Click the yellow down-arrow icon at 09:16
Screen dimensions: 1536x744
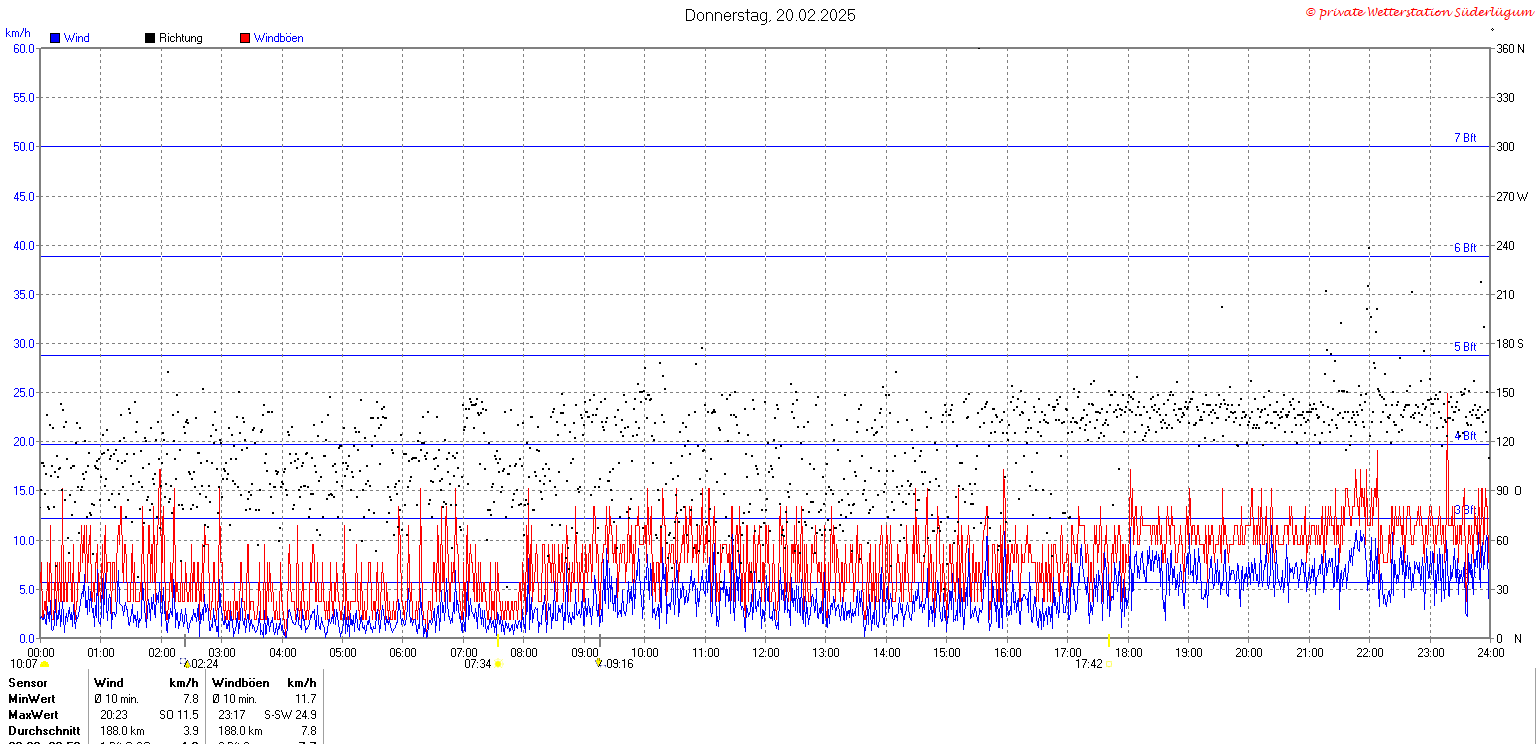pos(598,663)
